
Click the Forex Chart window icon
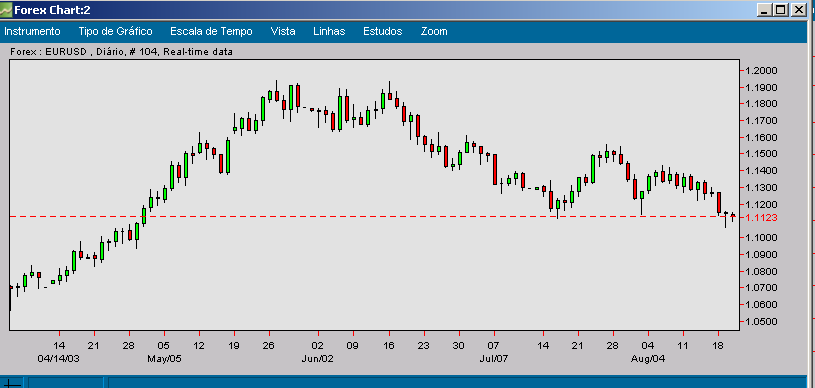pyautogui.click(x=6, y=9)
